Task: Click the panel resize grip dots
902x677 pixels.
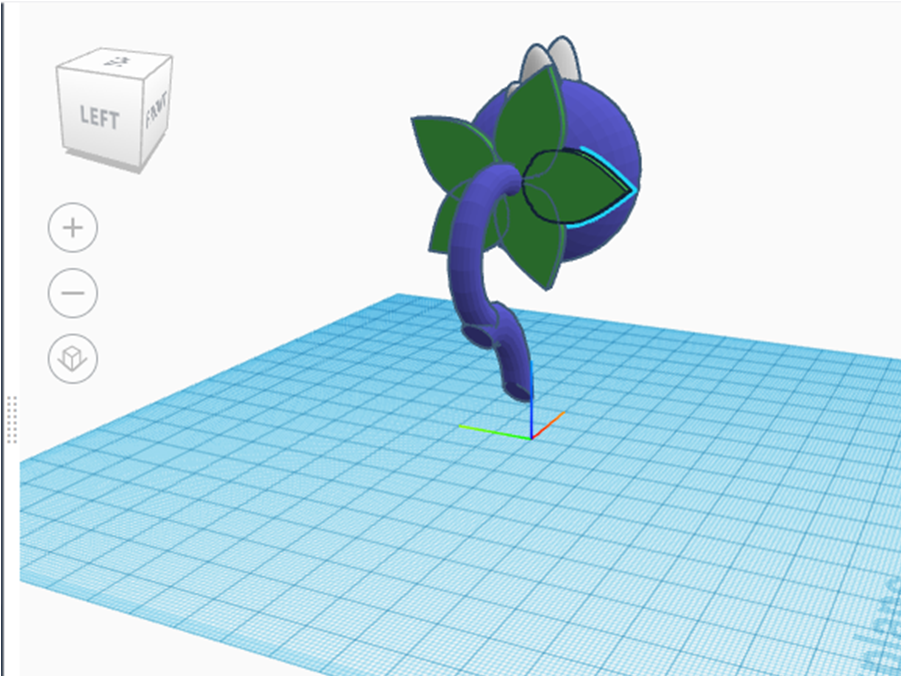Action: point(12,419)
